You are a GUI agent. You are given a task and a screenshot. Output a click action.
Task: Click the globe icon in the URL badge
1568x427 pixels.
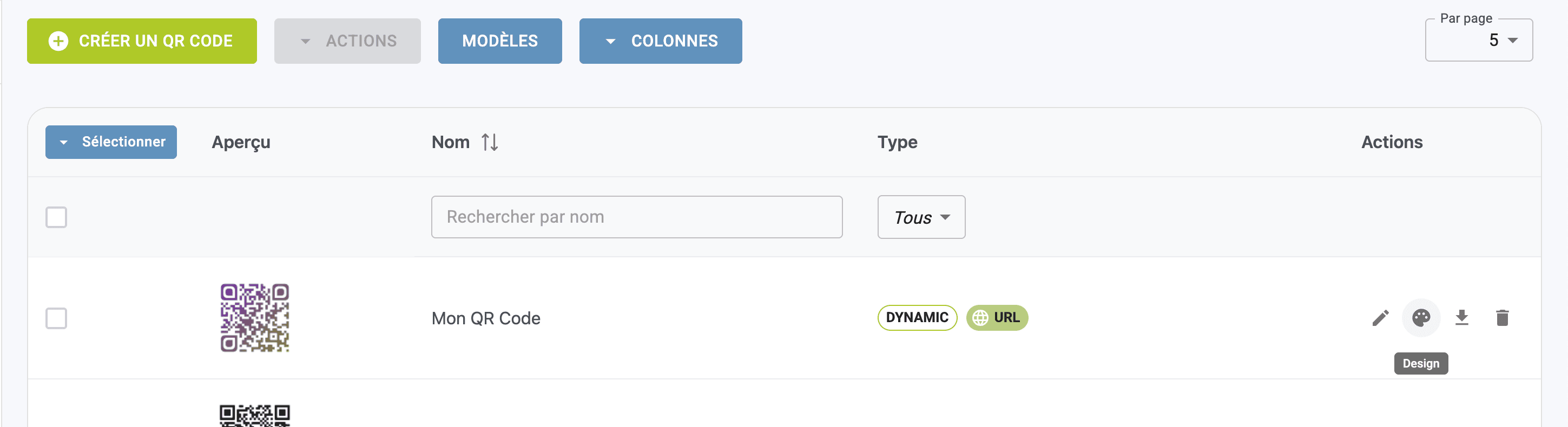click(x=980, y=317)
